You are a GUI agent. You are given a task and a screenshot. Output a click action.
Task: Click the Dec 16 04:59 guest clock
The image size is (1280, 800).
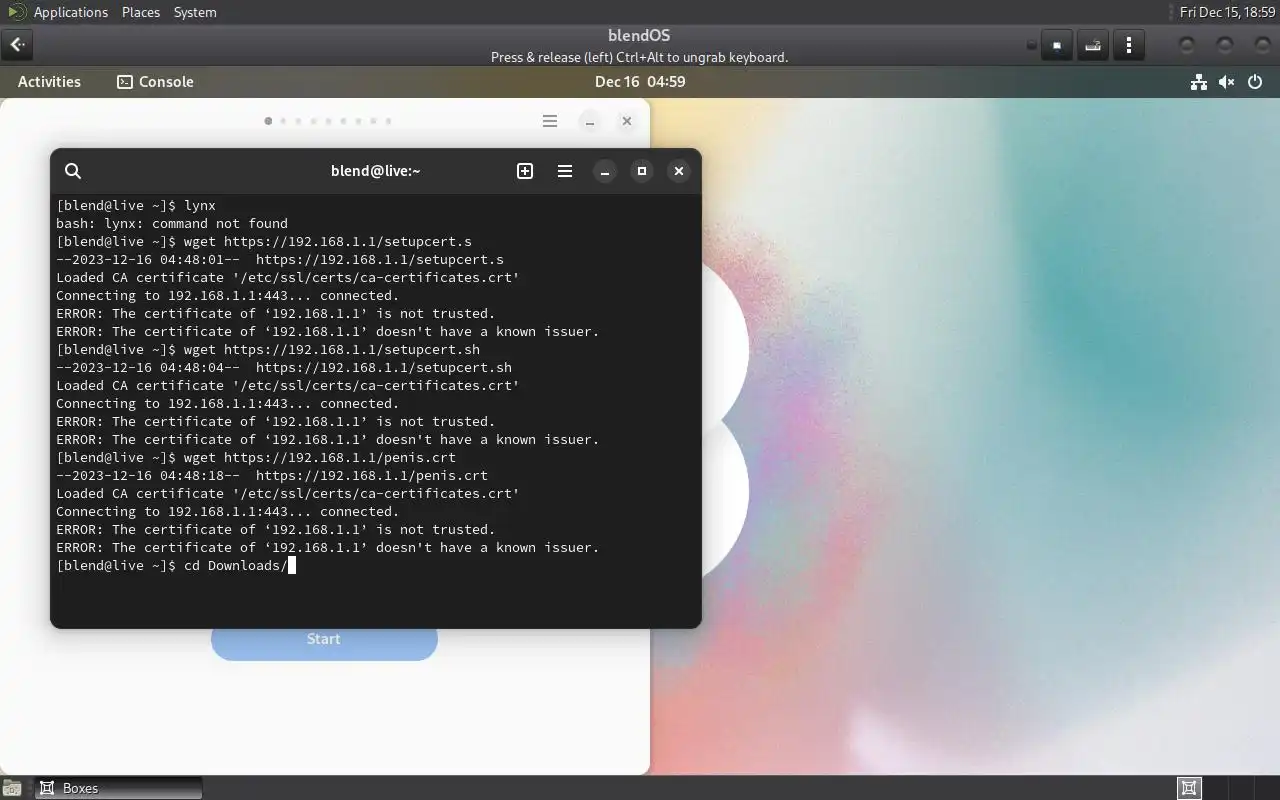[x=640, y=82]
